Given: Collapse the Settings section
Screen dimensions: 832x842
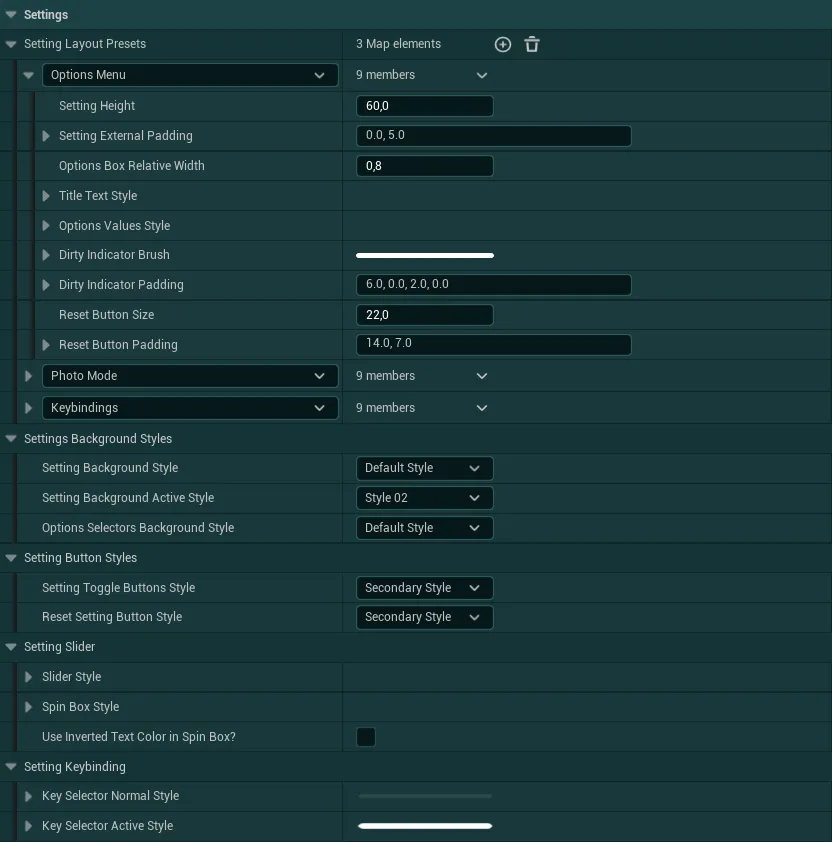Looking at the screenshot, I should pyautogui.click(x=11, y=14).
